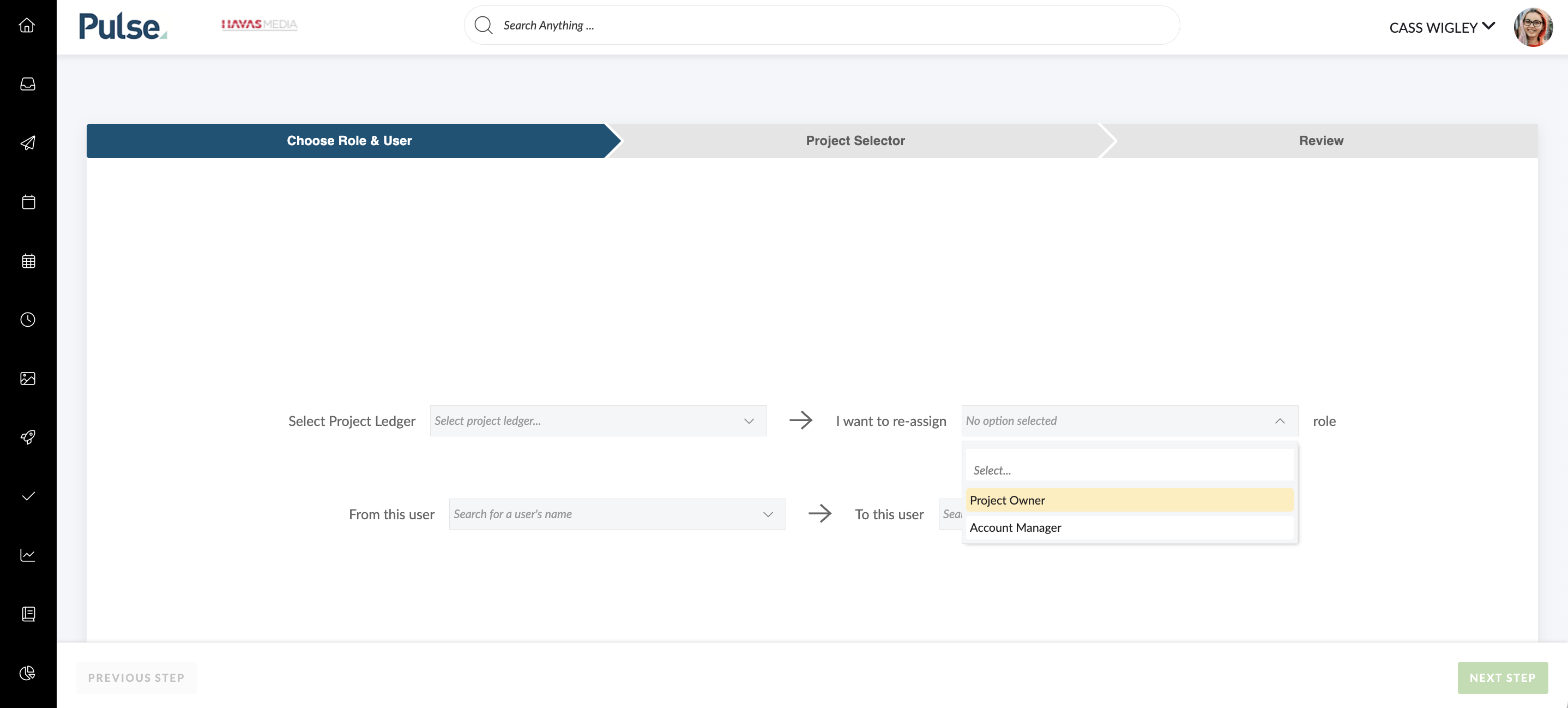The height and width of the screenshot is (708, 1568).
Task: Open the calendar icon in sidebar
Action: (27, 201)
